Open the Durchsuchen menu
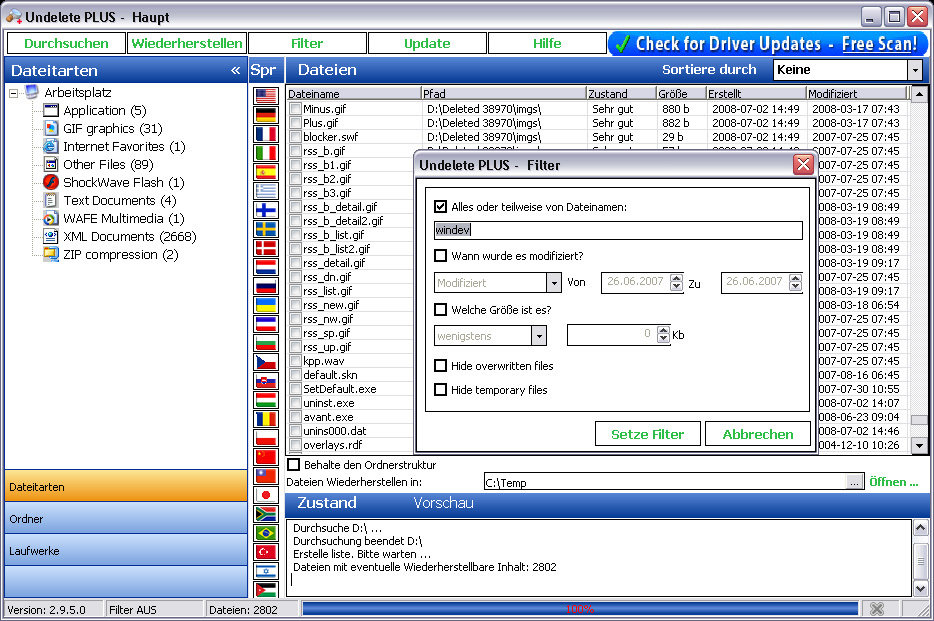The height and width of the screenshot is (621, 934). [x=66, y=43]
